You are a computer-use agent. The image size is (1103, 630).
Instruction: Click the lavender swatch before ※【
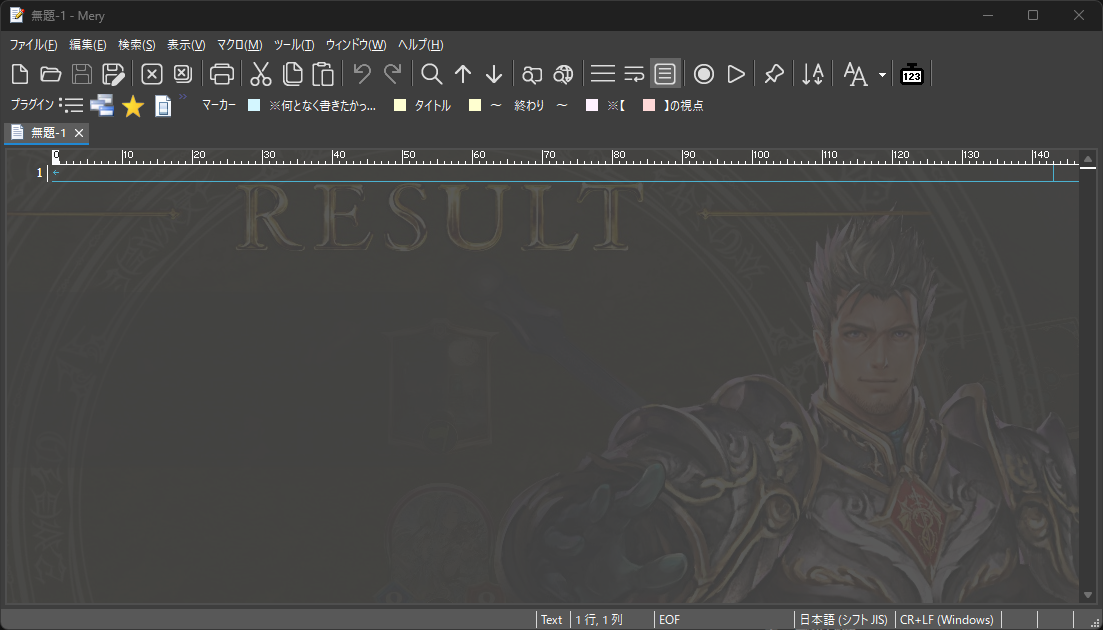[592, 105]
